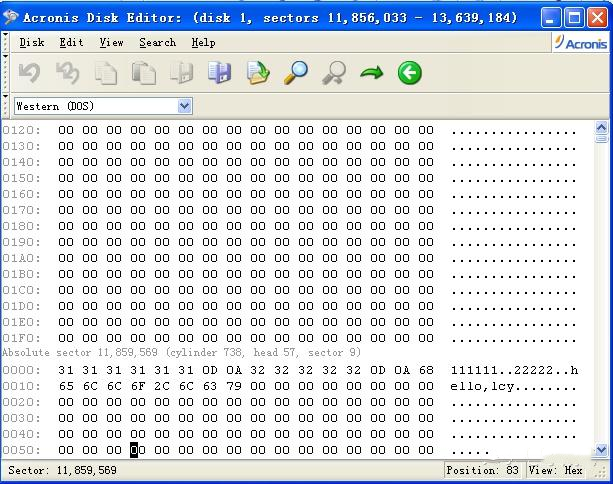Expand the Western (DOS) encoding dropdown

(x=184, y=106)
